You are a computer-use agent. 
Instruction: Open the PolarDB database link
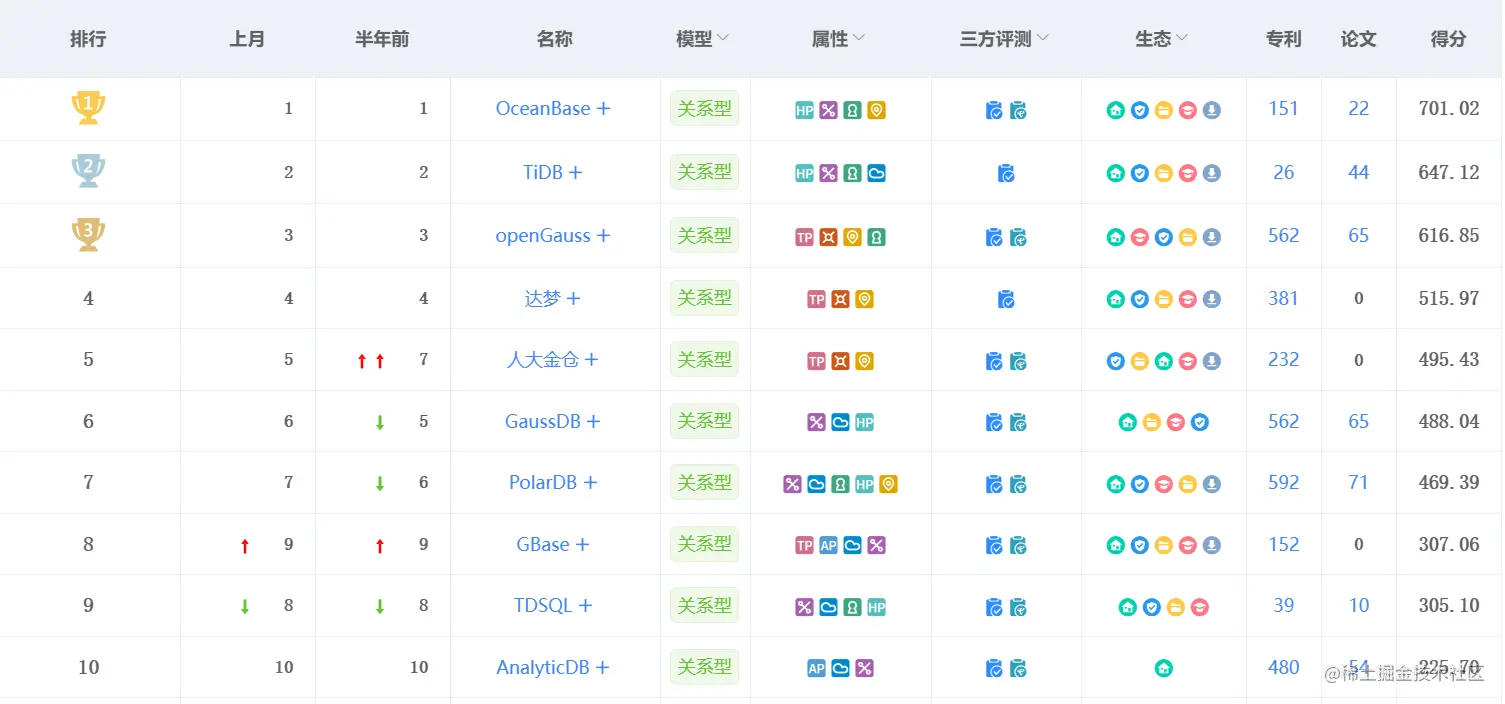[x=543, y=482]
